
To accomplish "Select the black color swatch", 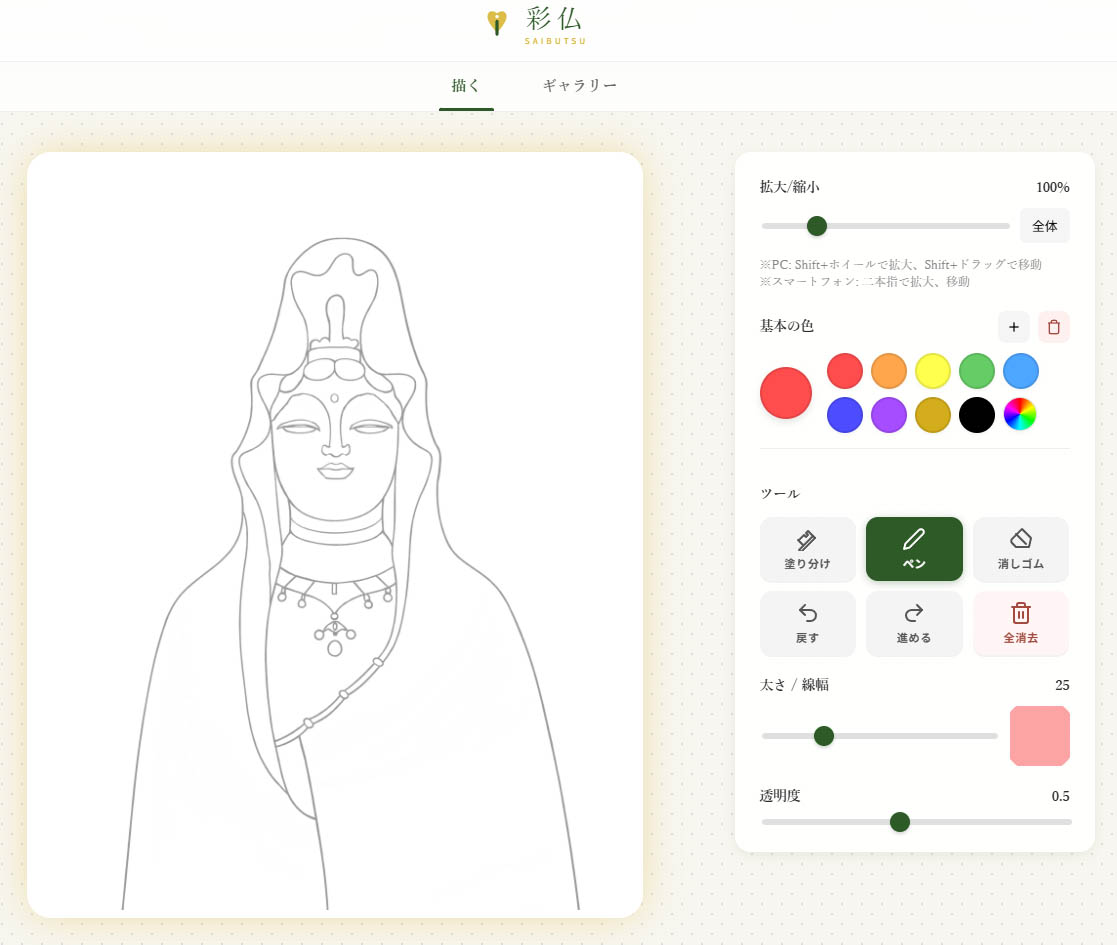I will tap(976, 414).
